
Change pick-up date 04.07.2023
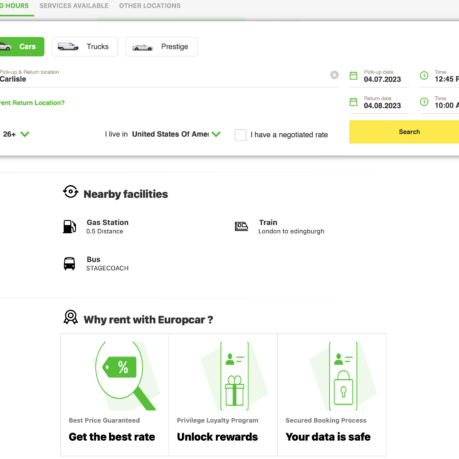coord(382,79)
